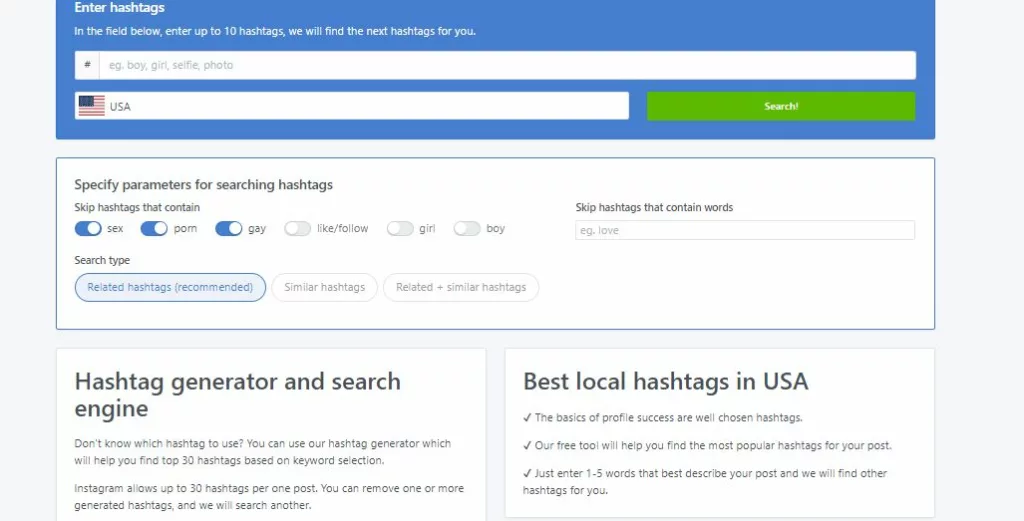Click the Don't know which hashtag paragraph
The width and height of the screenshot is (1024, 521).
pyautogui.click(x=263, y=452)
